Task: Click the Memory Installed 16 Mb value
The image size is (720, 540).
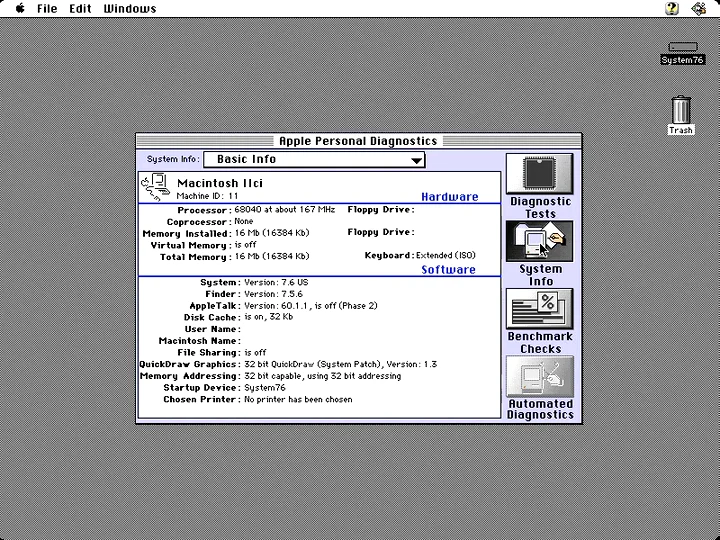Action: click(272, 233)
